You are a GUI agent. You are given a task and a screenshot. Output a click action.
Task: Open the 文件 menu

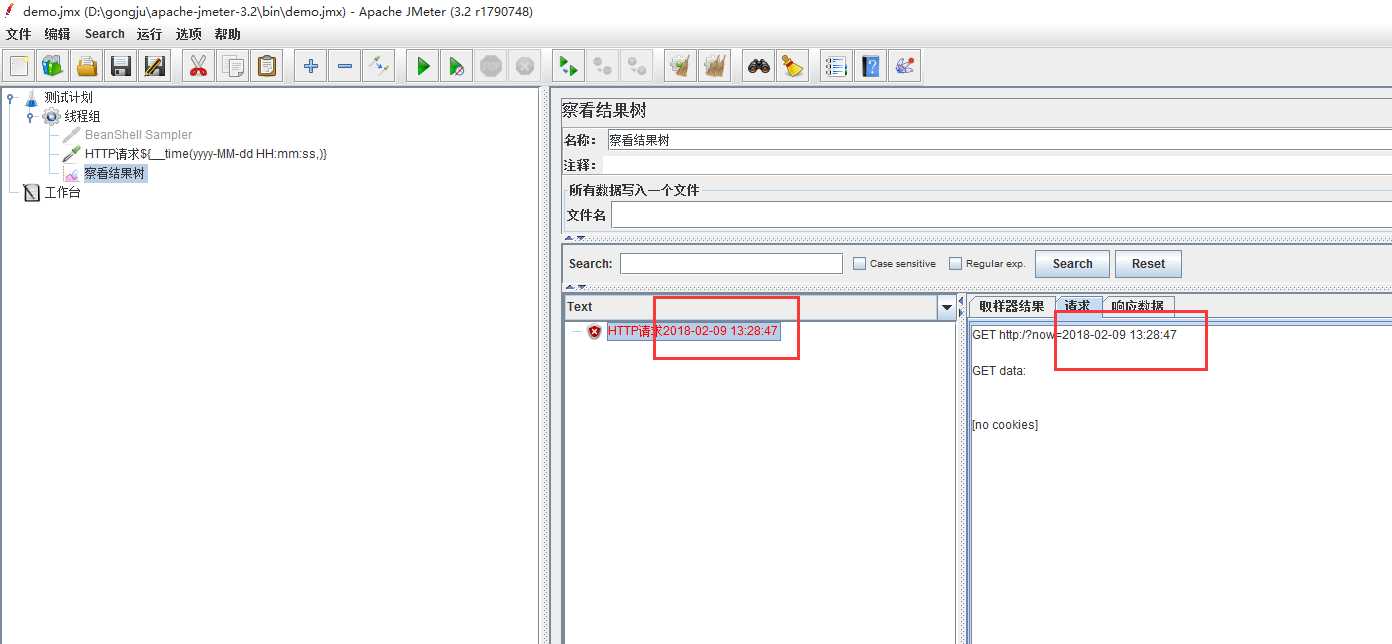[x=18, y=34]
